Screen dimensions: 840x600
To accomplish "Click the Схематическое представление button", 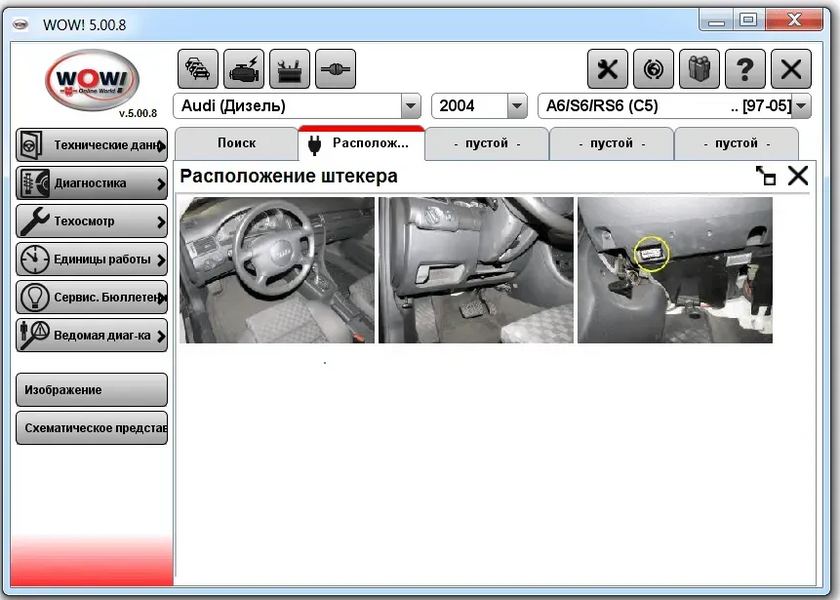I will click(92, 428).
